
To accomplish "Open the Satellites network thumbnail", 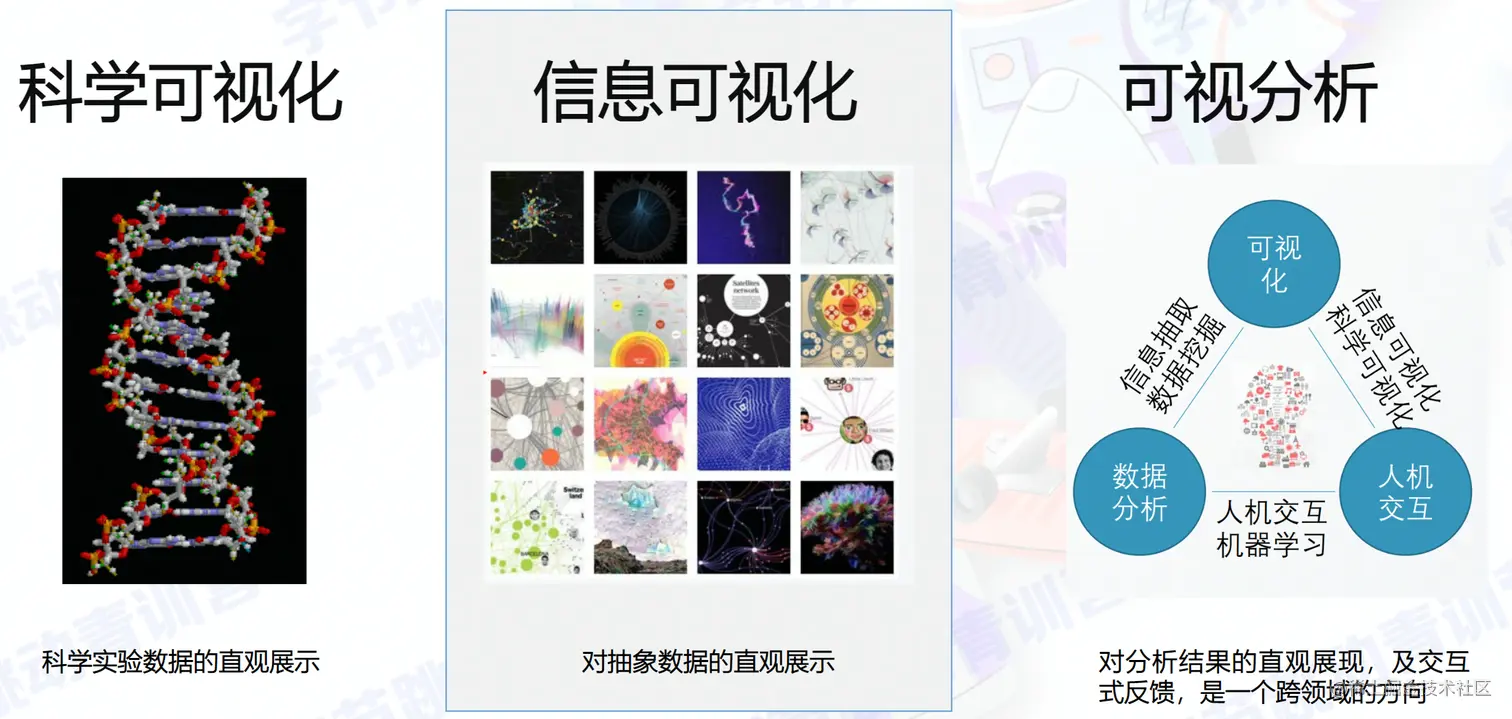I will (743, 321).
